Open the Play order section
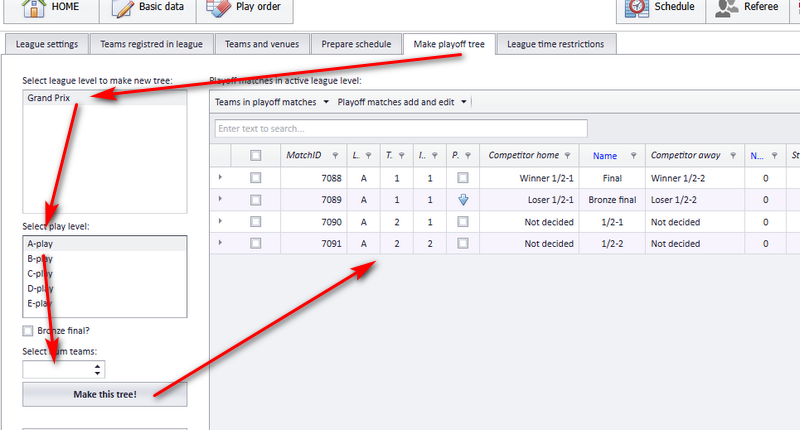800x430 pixels. pyautogui.click(x=244, y=9)
